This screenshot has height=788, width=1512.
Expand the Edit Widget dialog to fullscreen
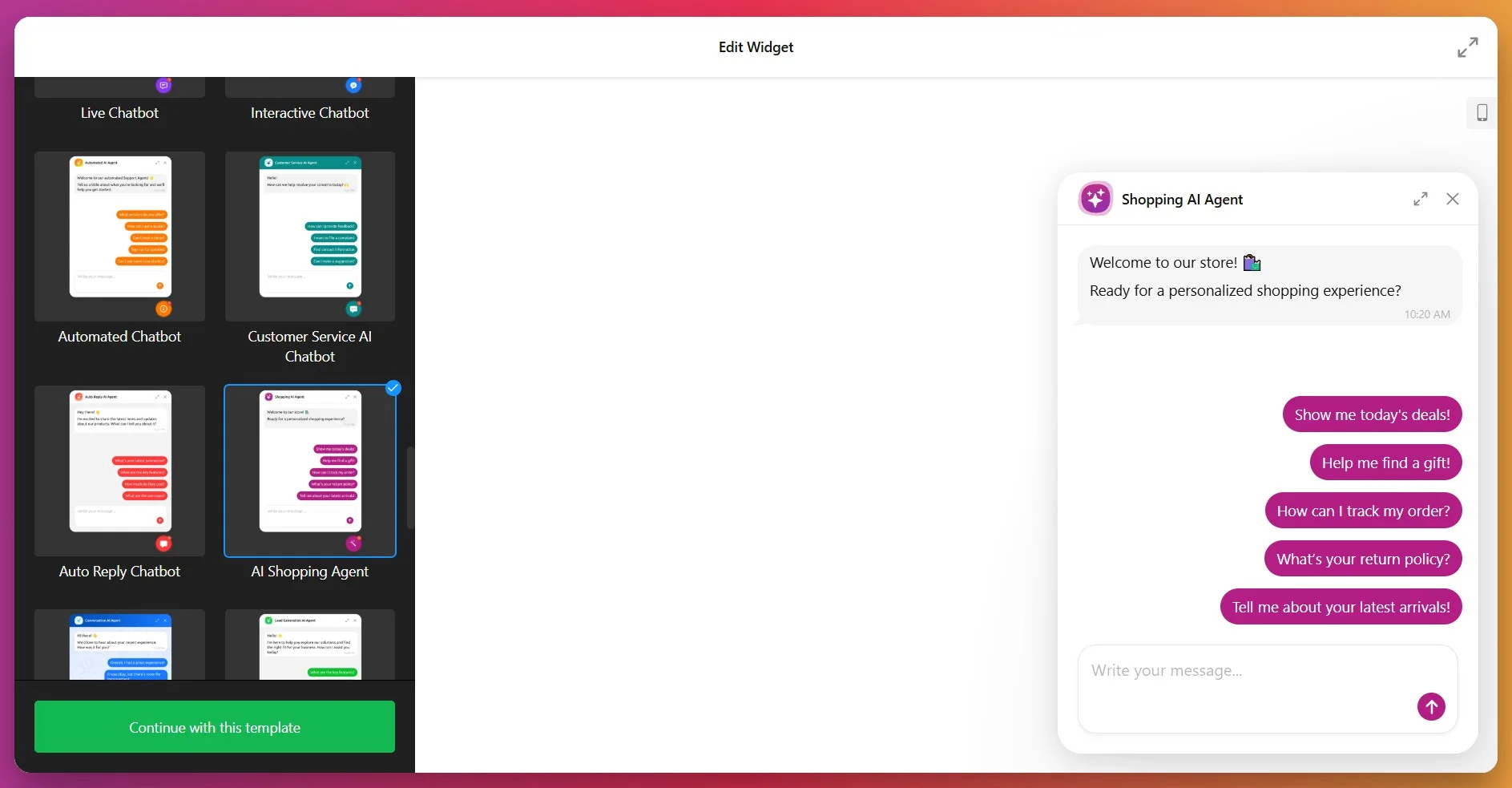click(1466, 47)
